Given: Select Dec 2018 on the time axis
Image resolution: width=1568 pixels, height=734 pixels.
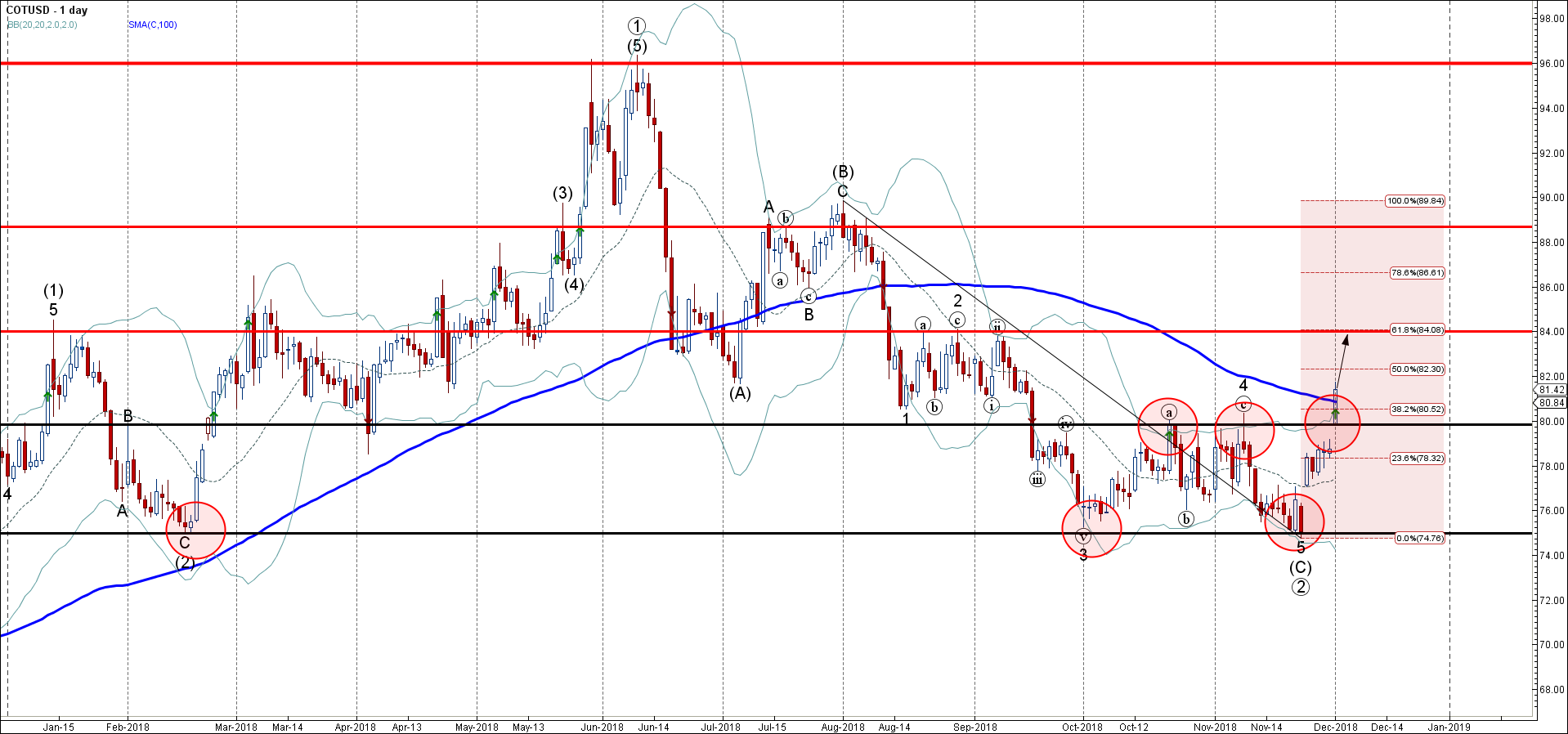Looking at the screenshot, I should click(1336, 727).
